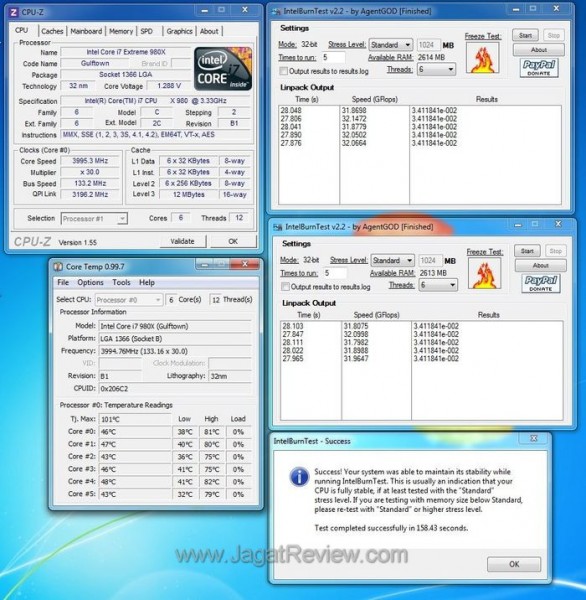This screenshot has height=600, width=586.
Task: Click Core #0 current temperature 46°C
Action: click(x=135, y=432)
